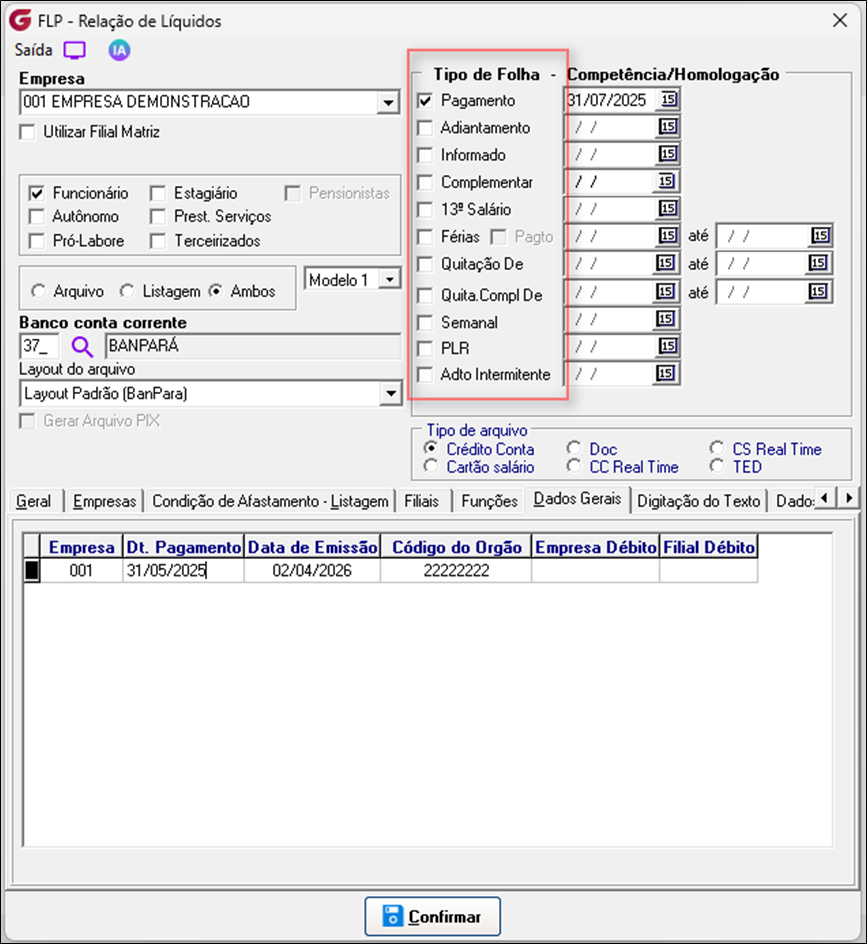The height and width of the screenshot is (944, 867).
Task: Select the Arquivo radio option
Action: click(x=39, y=291)
